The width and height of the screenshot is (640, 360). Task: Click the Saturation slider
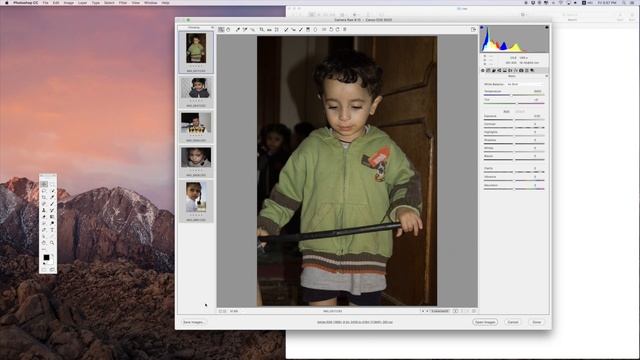[514, 189]
